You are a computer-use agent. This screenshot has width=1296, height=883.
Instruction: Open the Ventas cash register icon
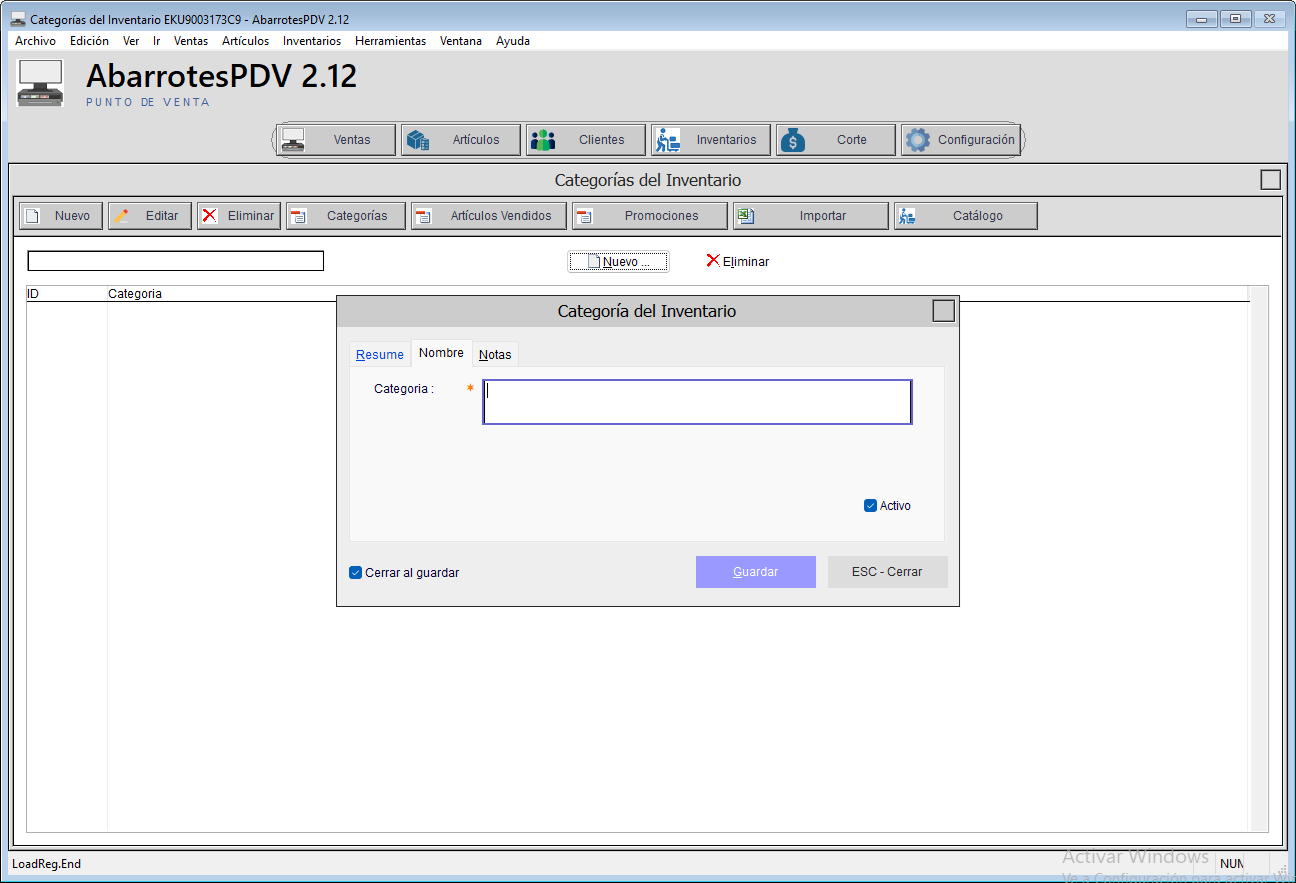pos(293,140)
